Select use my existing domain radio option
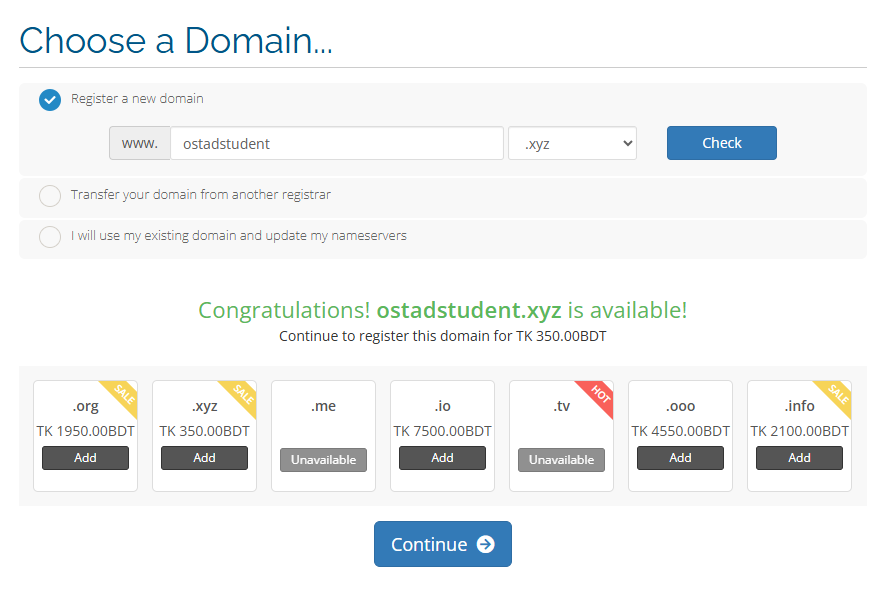 50,237
